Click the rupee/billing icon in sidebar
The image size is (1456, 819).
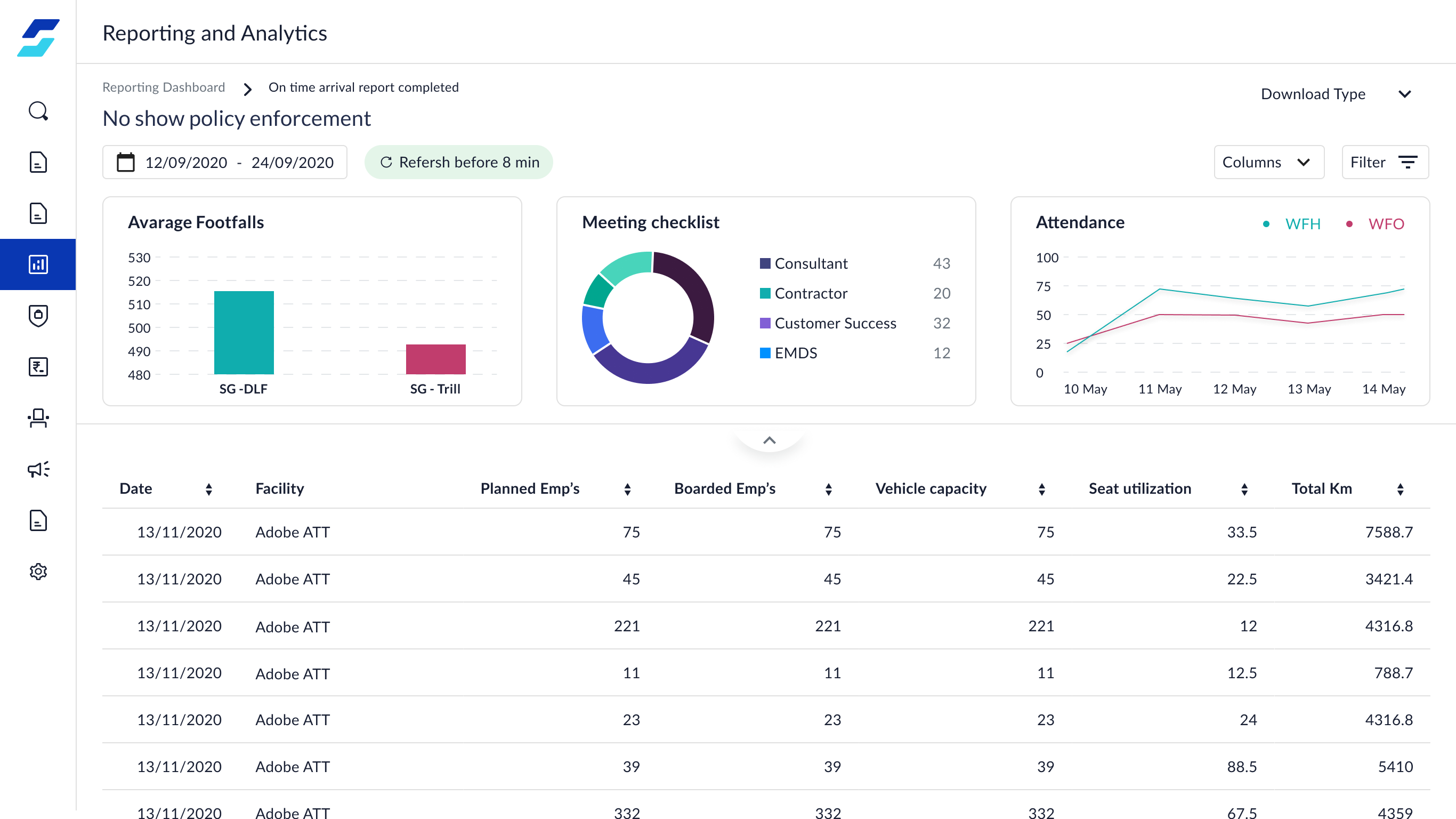[x=38, y=367]
